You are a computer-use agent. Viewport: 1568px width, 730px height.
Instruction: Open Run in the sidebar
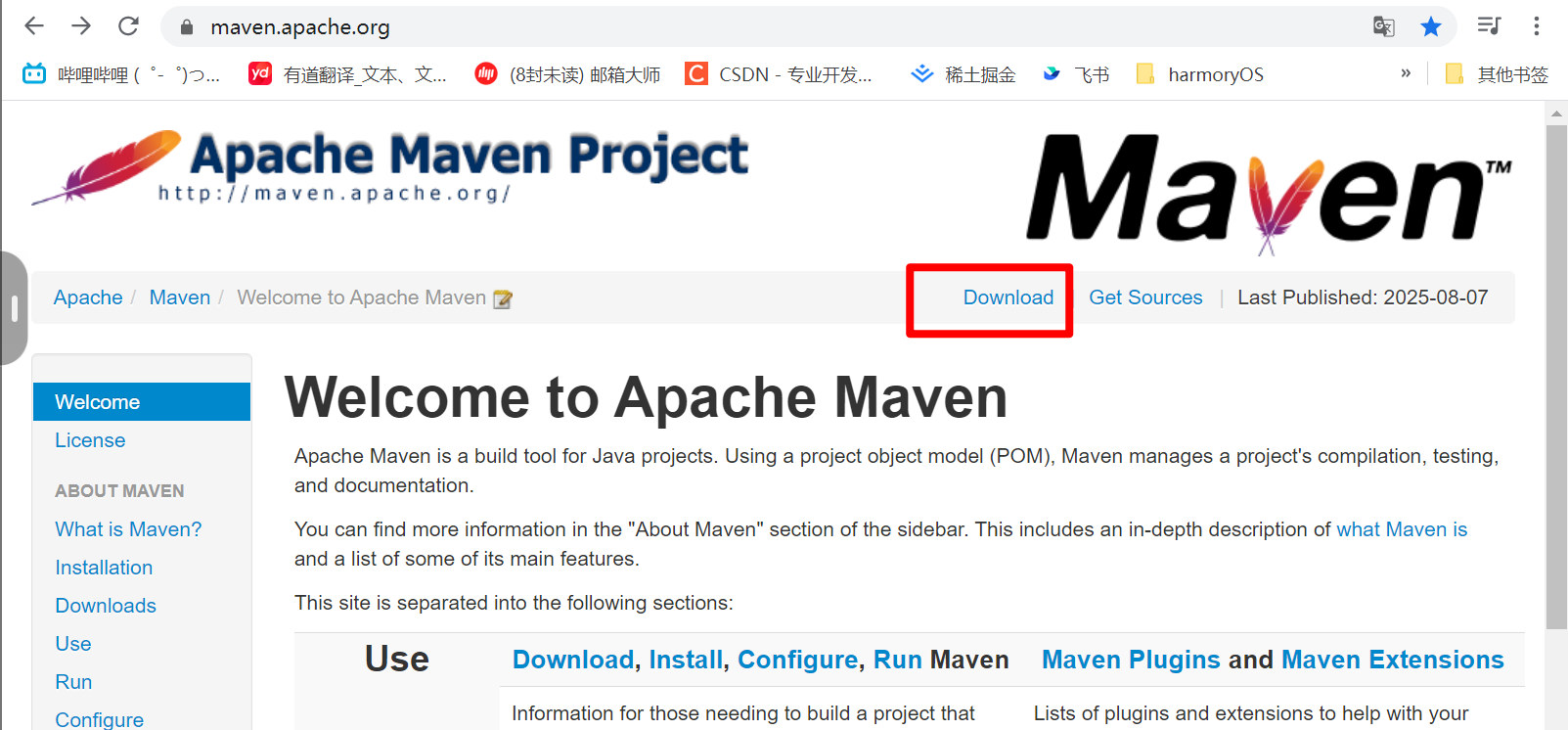[x=73, y=682]
